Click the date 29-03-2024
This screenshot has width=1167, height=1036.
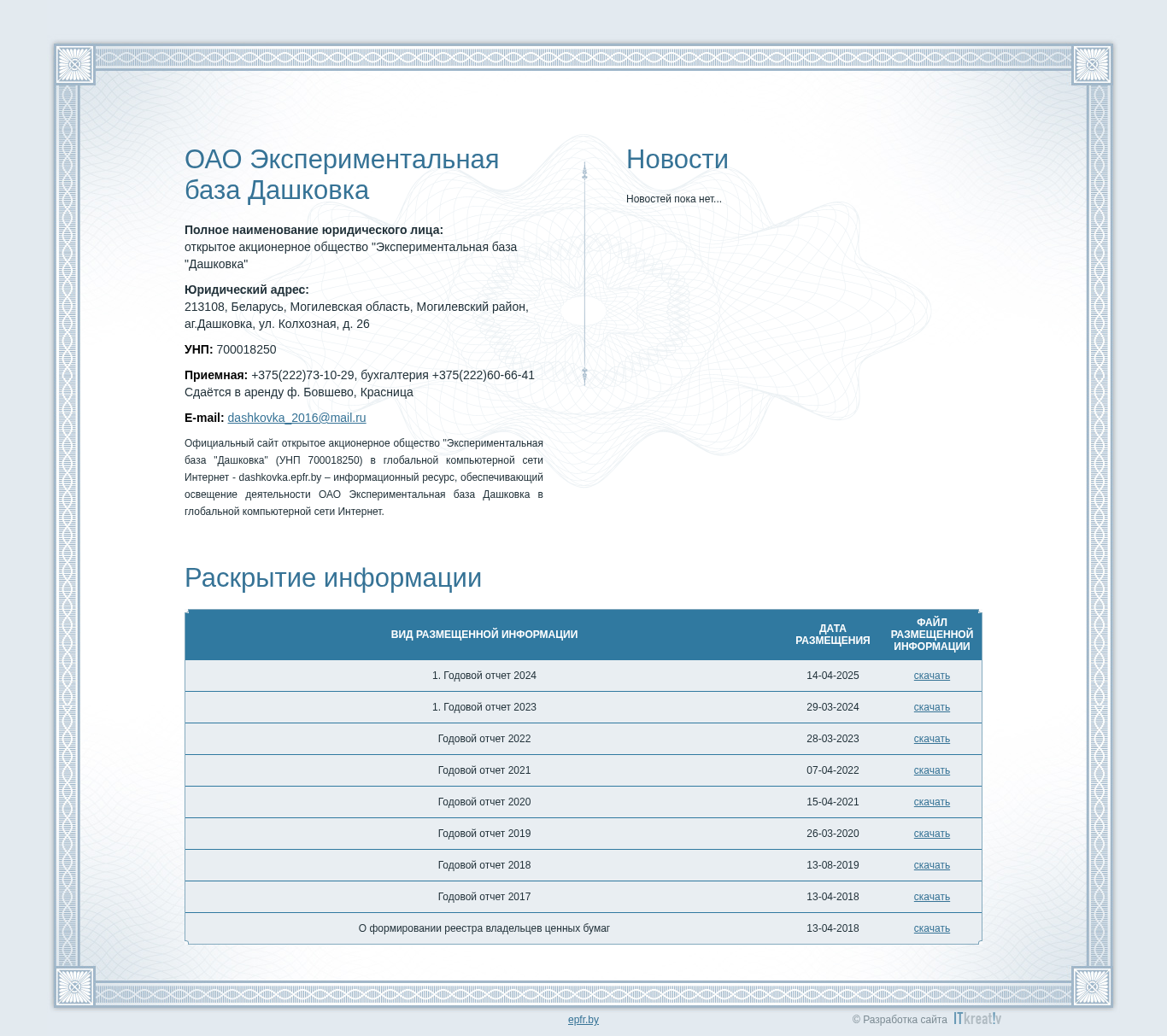[833, 707]
